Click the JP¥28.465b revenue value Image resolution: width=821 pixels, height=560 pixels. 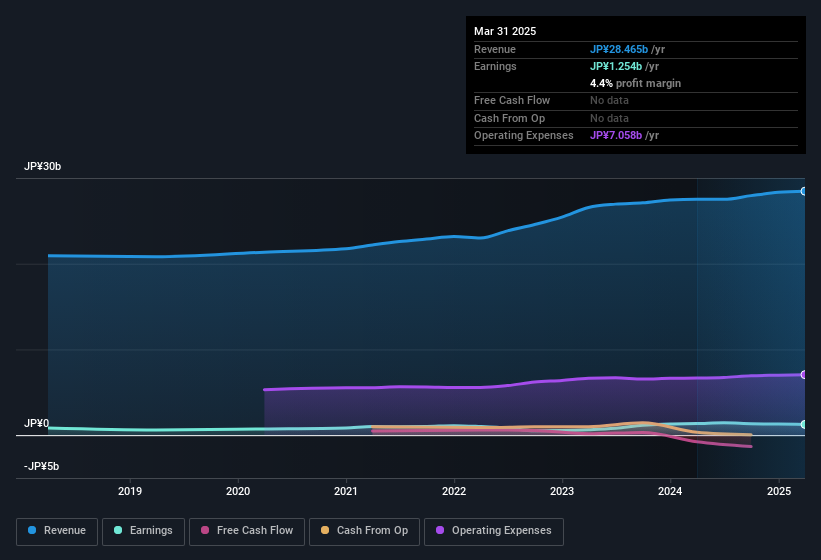(x=619, y=49)
